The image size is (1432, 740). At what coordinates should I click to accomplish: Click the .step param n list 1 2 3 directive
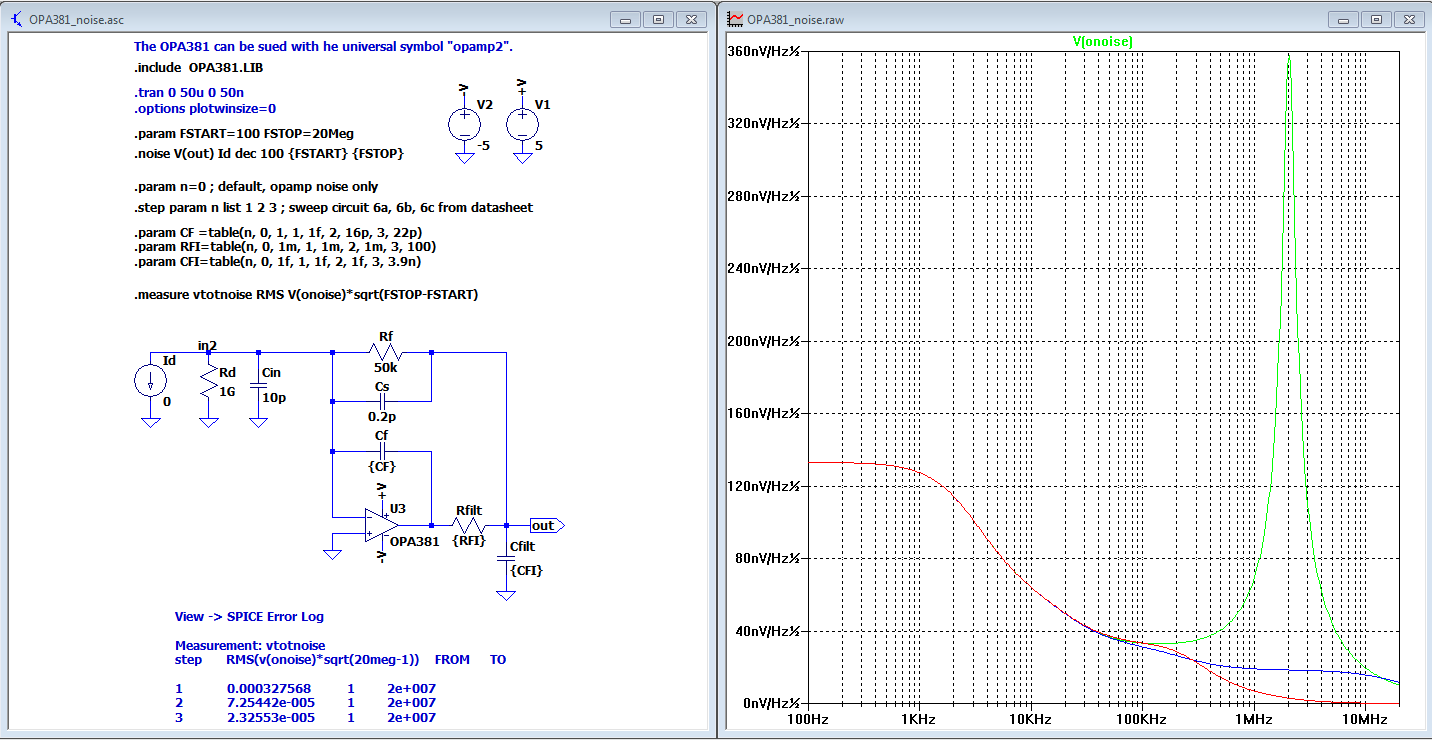click(333, 207)
